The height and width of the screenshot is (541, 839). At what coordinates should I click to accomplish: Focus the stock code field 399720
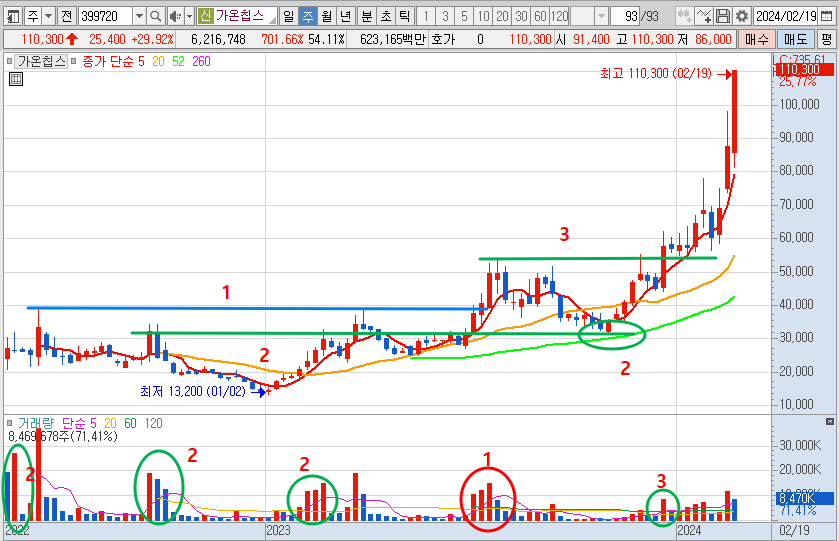pyautogui.click(x=105, y=17)
